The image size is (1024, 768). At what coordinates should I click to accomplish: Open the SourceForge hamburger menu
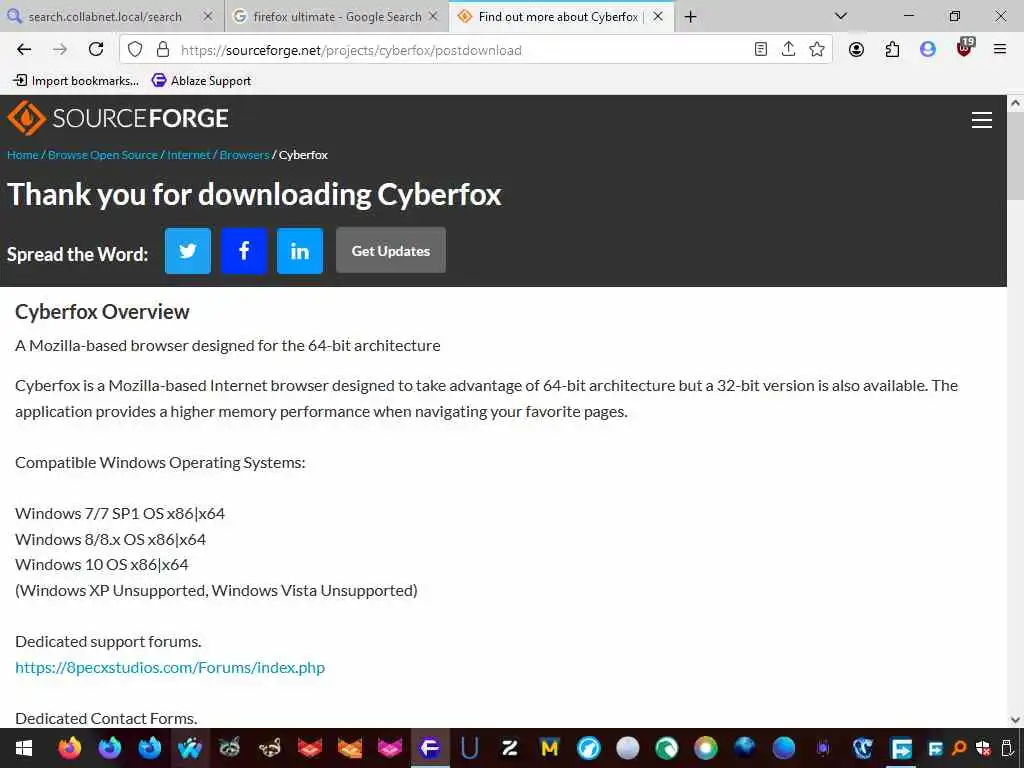point(982,120)
